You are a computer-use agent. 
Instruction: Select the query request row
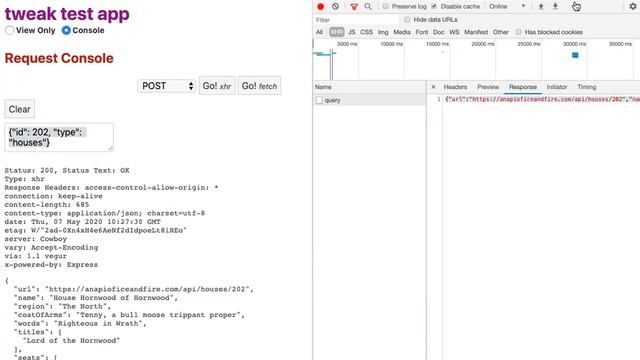pyautogui.click(x=369, y=100)
